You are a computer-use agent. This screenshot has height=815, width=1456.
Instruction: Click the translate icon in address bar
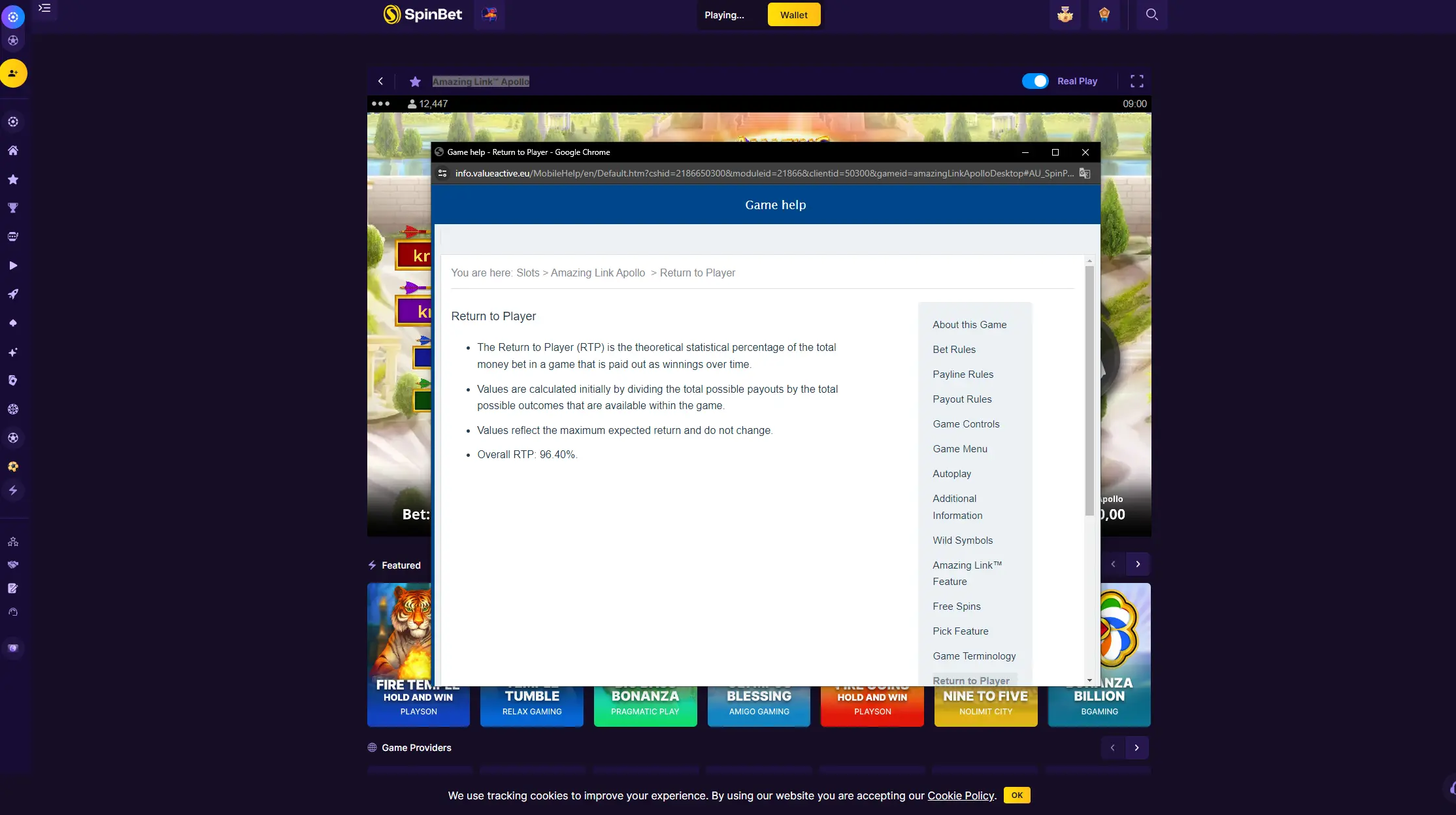click(x=1085, y=173)
